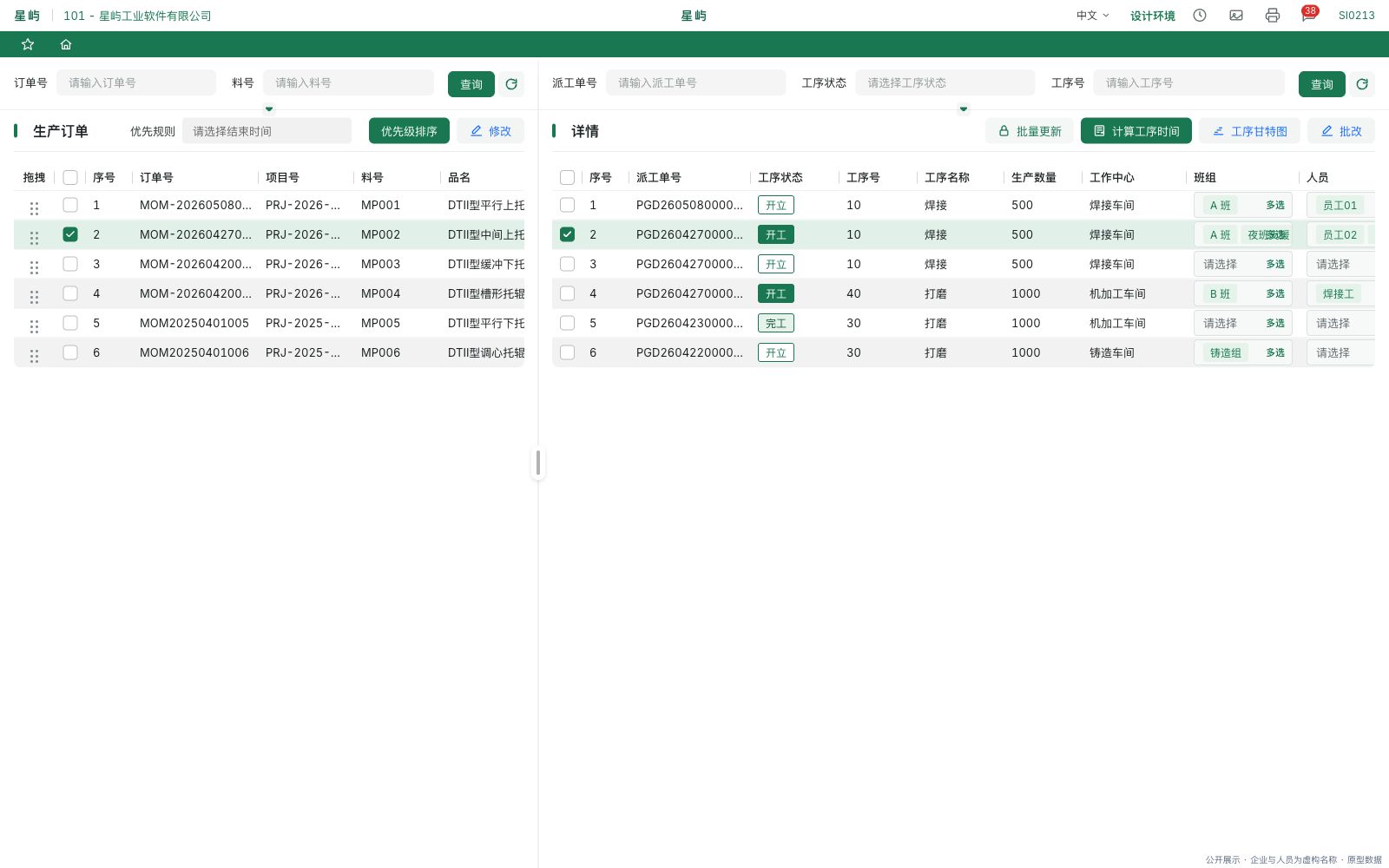This screenshot has height=868, width=1389.
Task: Click 批量更新 button
Action: (1030, 131)
